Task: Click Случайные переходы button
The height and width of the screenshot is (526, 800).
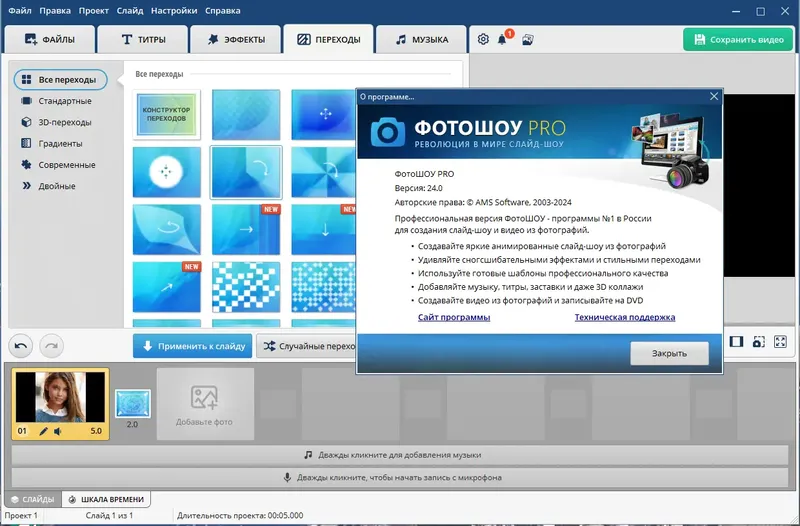Action: (306, 346)
